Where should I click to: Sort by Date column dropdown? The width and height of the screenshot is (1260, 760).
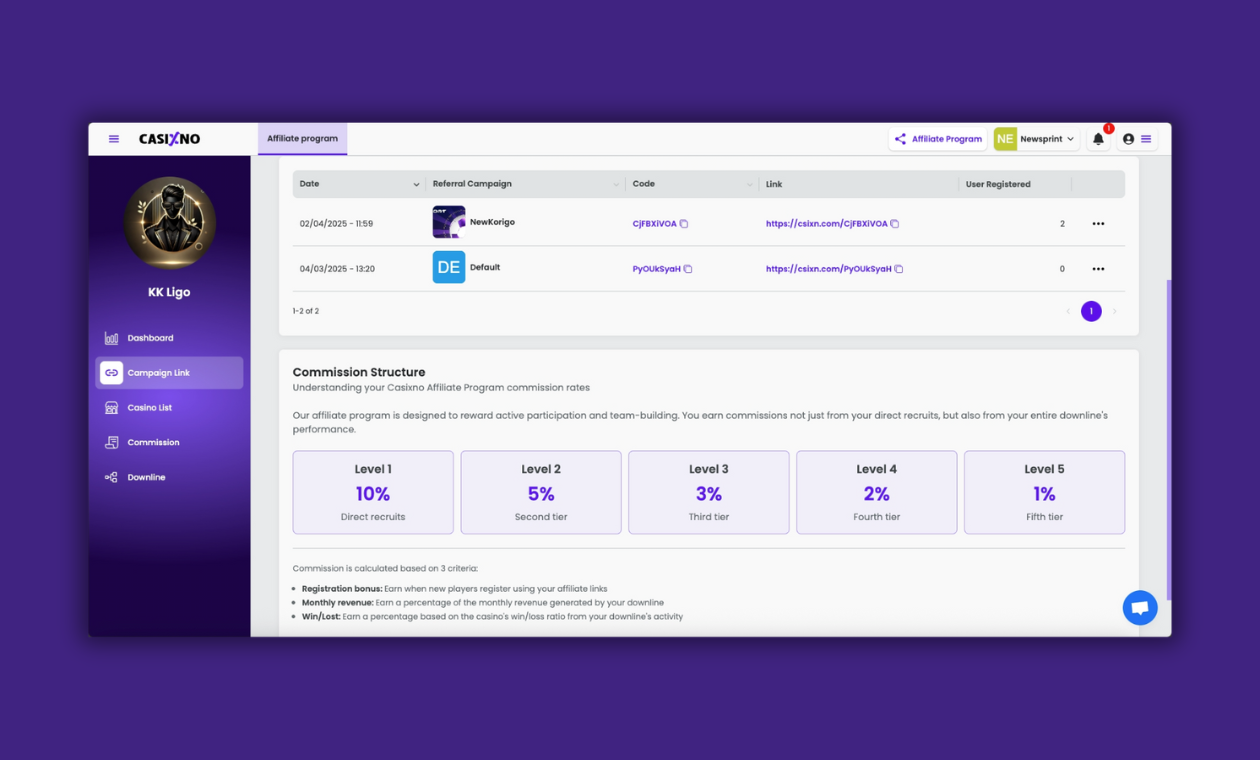coord(416,184)
